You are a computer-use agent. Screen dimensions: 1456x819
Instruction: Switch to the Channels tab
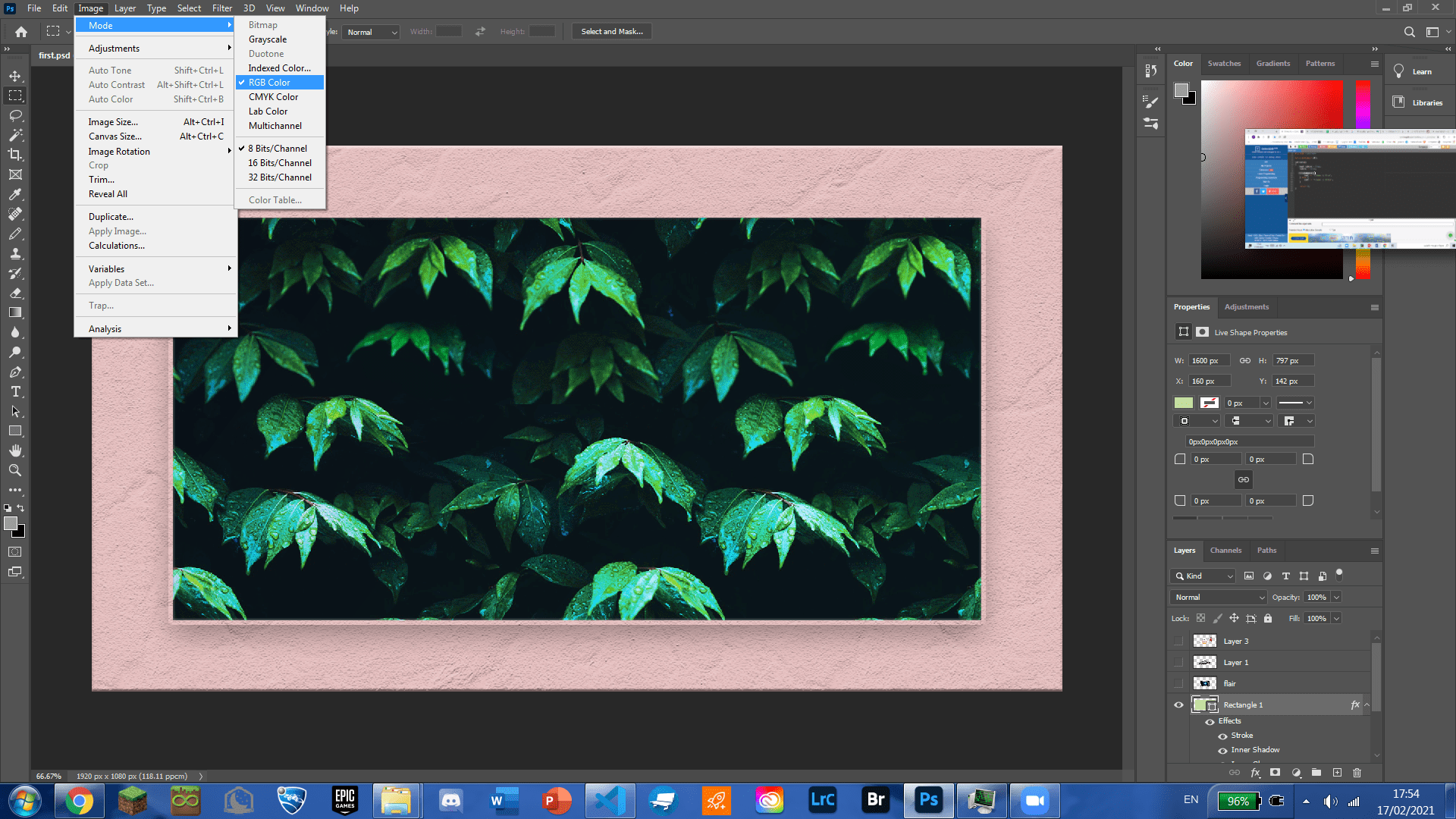[x=1225, y=551]
